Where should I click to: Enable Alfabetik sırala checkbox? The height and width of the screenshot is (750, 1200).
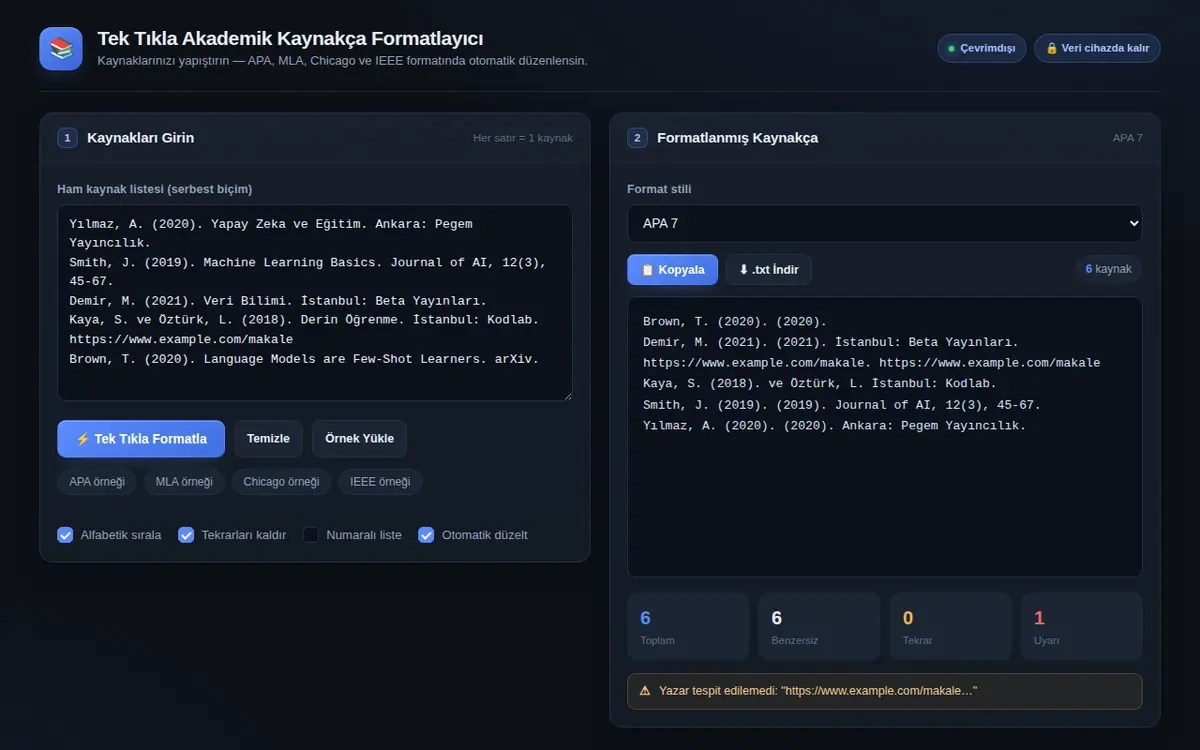65,535
